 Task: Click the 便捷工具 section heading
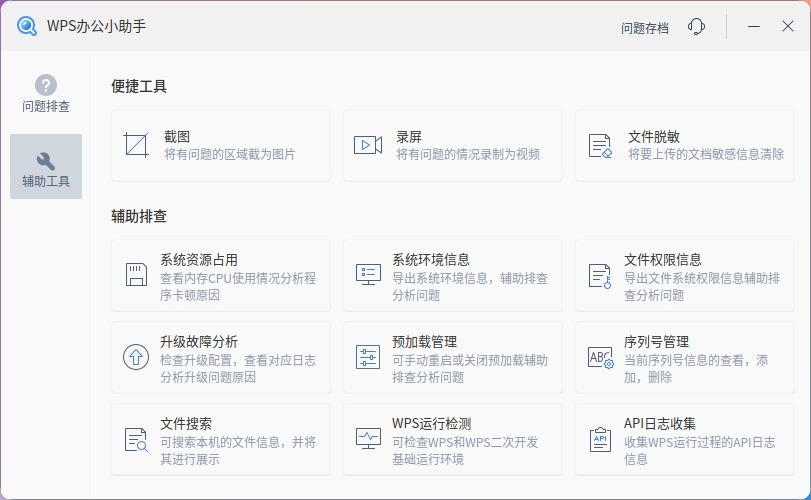pyautogui.click(x=139, y=86)
